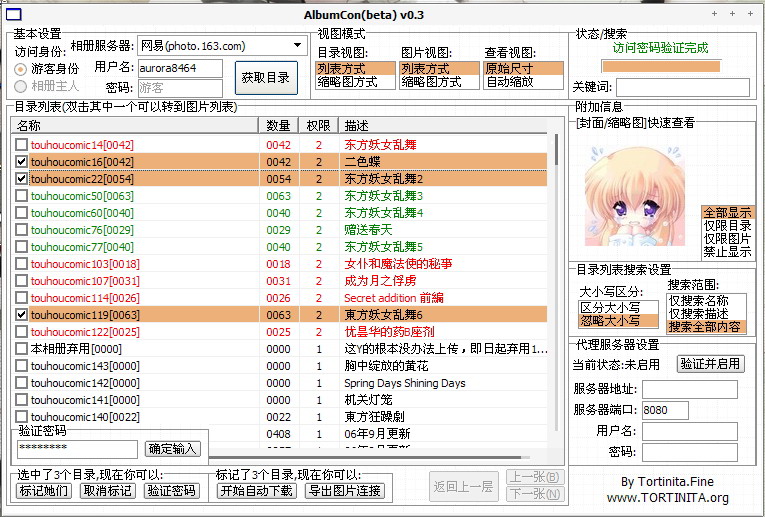
Task: Click the anime girl cover thumbnail
Action: (x=634, y=196)
